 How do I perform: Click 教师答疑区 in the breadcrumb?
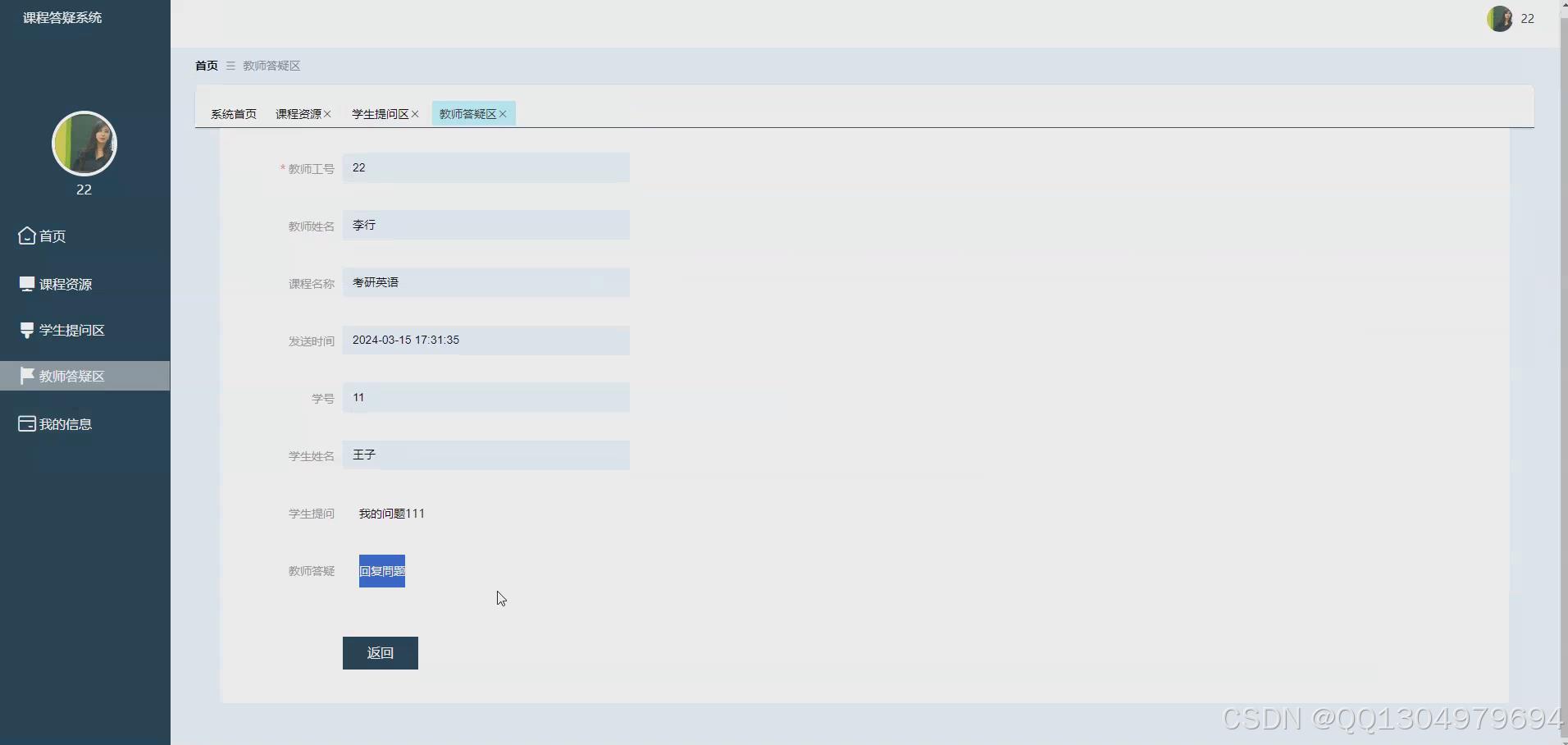271,66
